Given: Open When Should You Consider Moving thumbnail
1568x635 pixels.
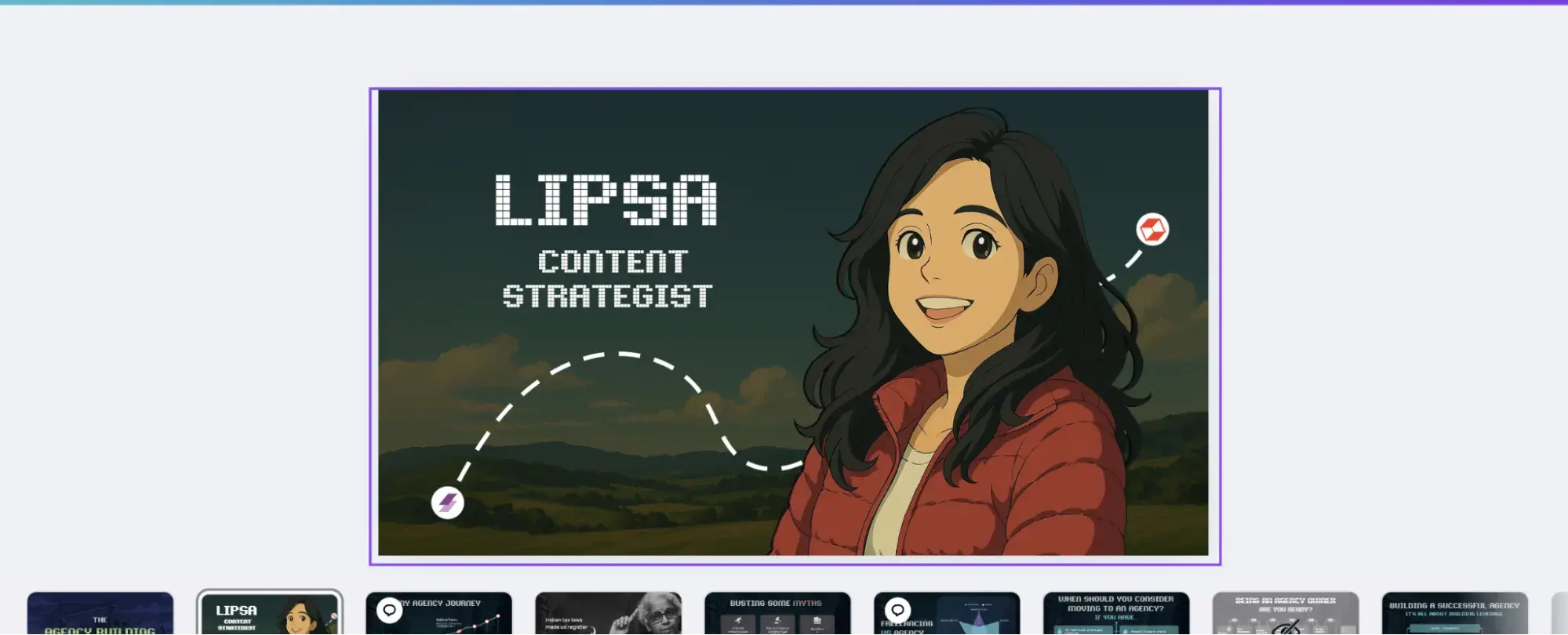Looking at the screenshot, I should [1117, 614].
